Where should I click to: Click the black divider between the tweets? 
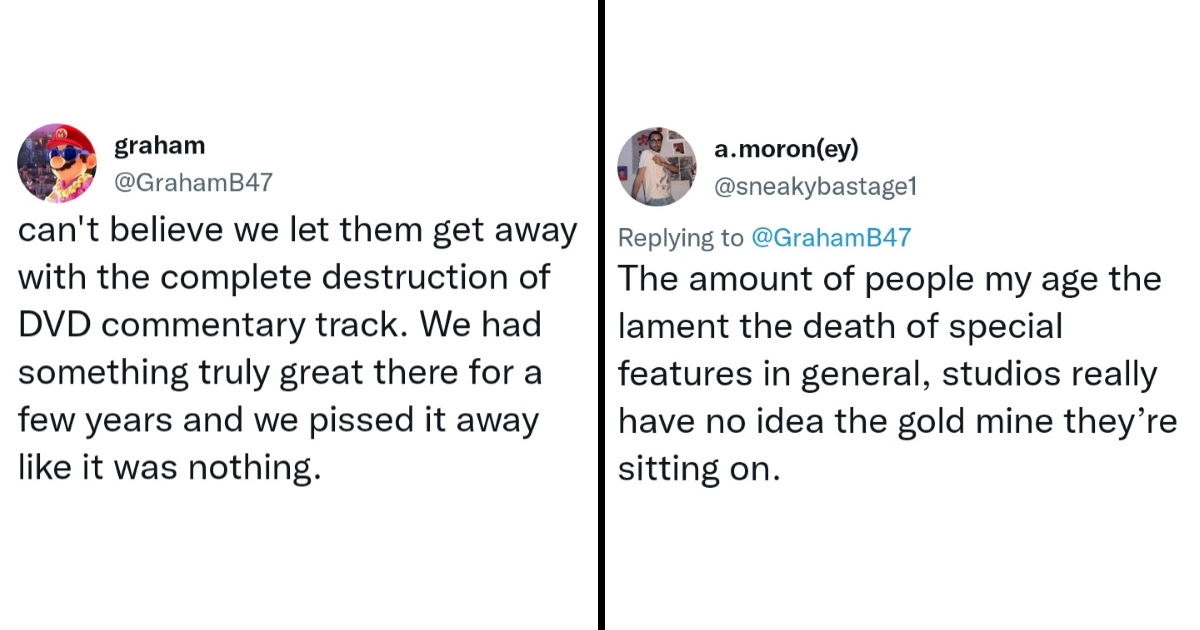coord(602,315)
